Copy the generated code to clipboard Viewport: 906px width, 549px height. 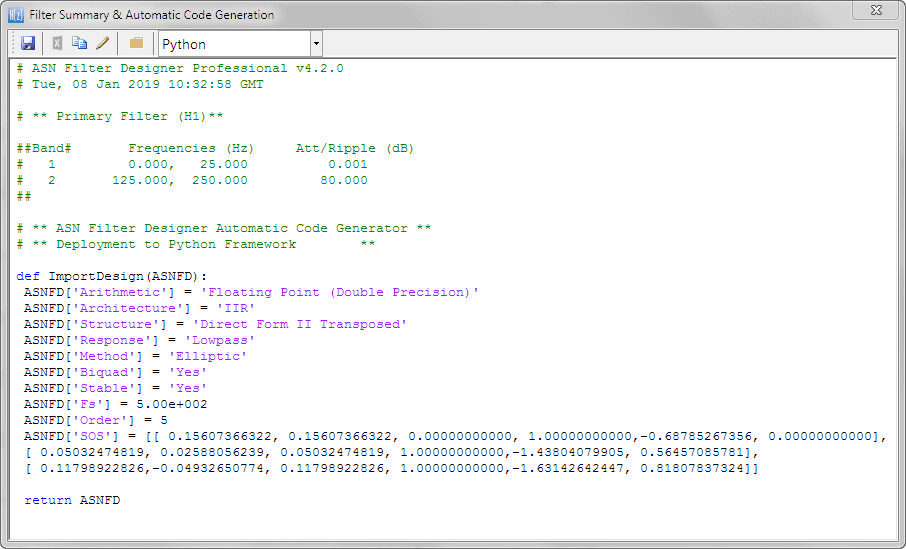point(79,43)
